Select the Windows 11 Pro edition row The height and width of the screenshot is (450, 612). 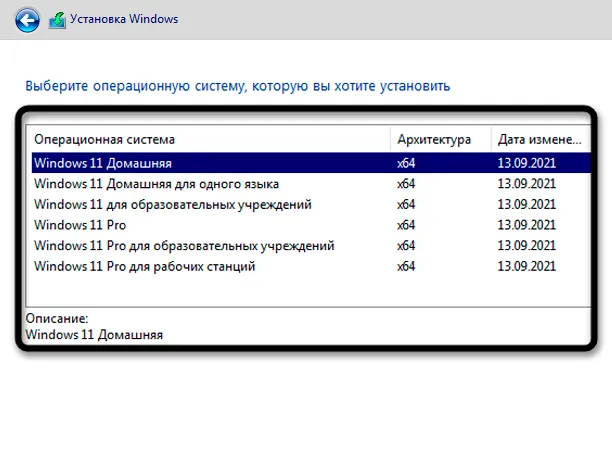pos(311,225)
